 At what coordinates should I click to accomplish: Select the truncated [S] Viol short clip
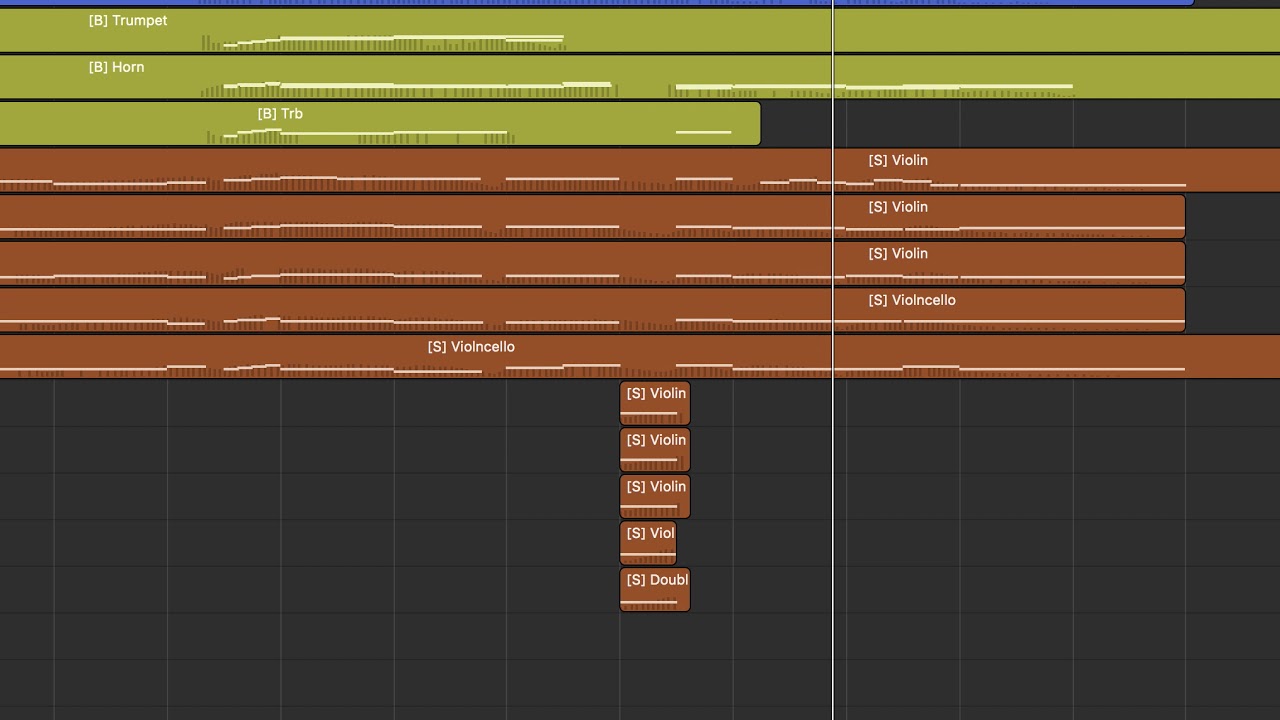648,543
